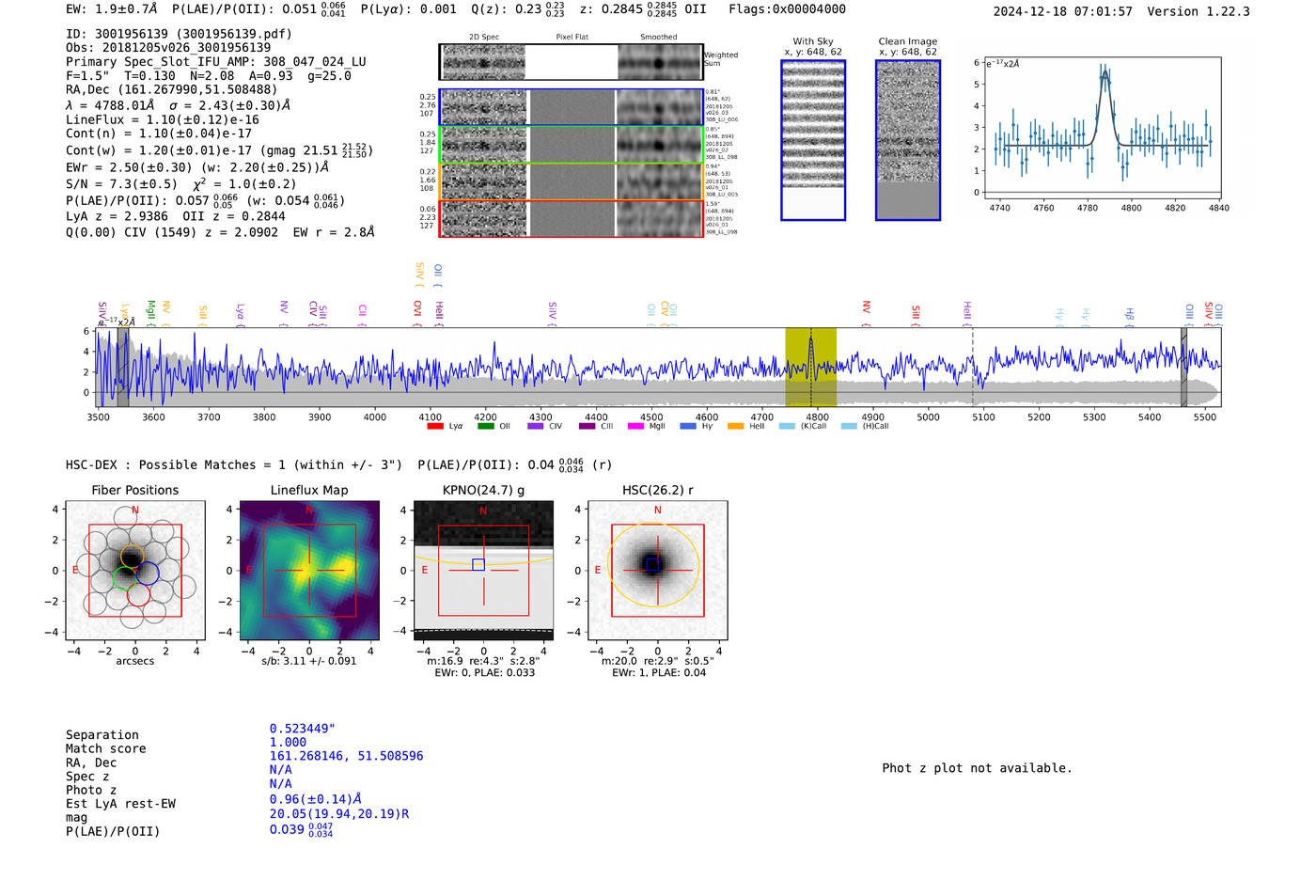1316x896 pixels.
Task: Select the green-bordered 2D spectrum row
Action: point(571,145)
